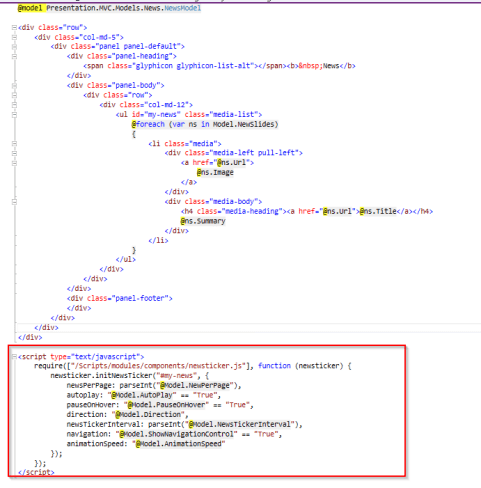The image size is (481, 488).
Task: Click the @Model.NewPerPage expression
Action: 195,386
